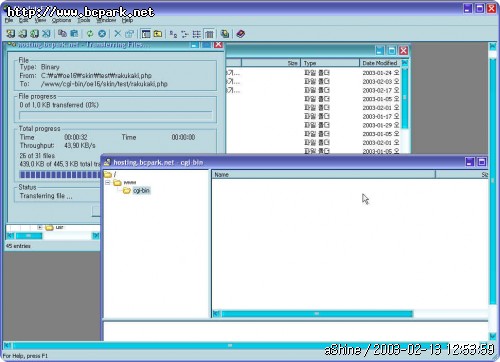Image resolution: width=500 pixels, height=362 pixels.
Task: Click the round blue Stop transfer icon
Action: pyautogui.click(x=102, y=33)
